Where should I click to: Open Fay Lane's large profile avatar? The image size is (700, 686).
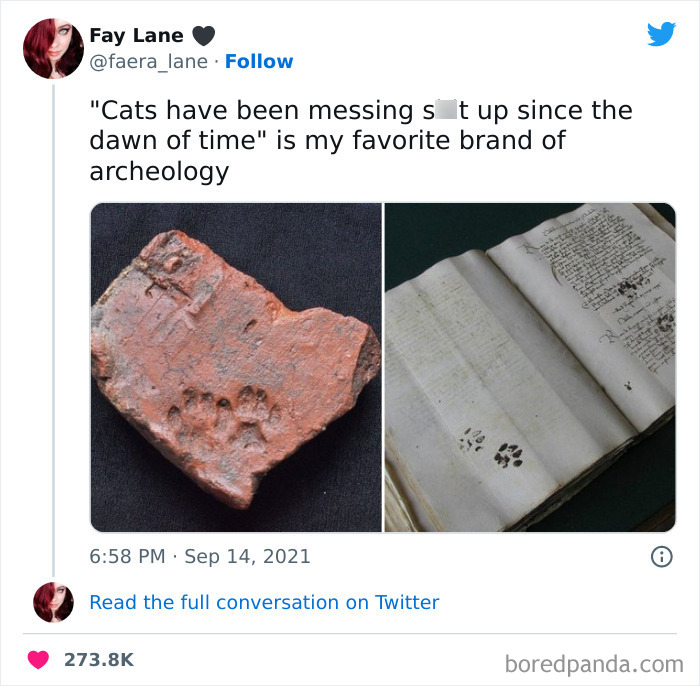54,49
